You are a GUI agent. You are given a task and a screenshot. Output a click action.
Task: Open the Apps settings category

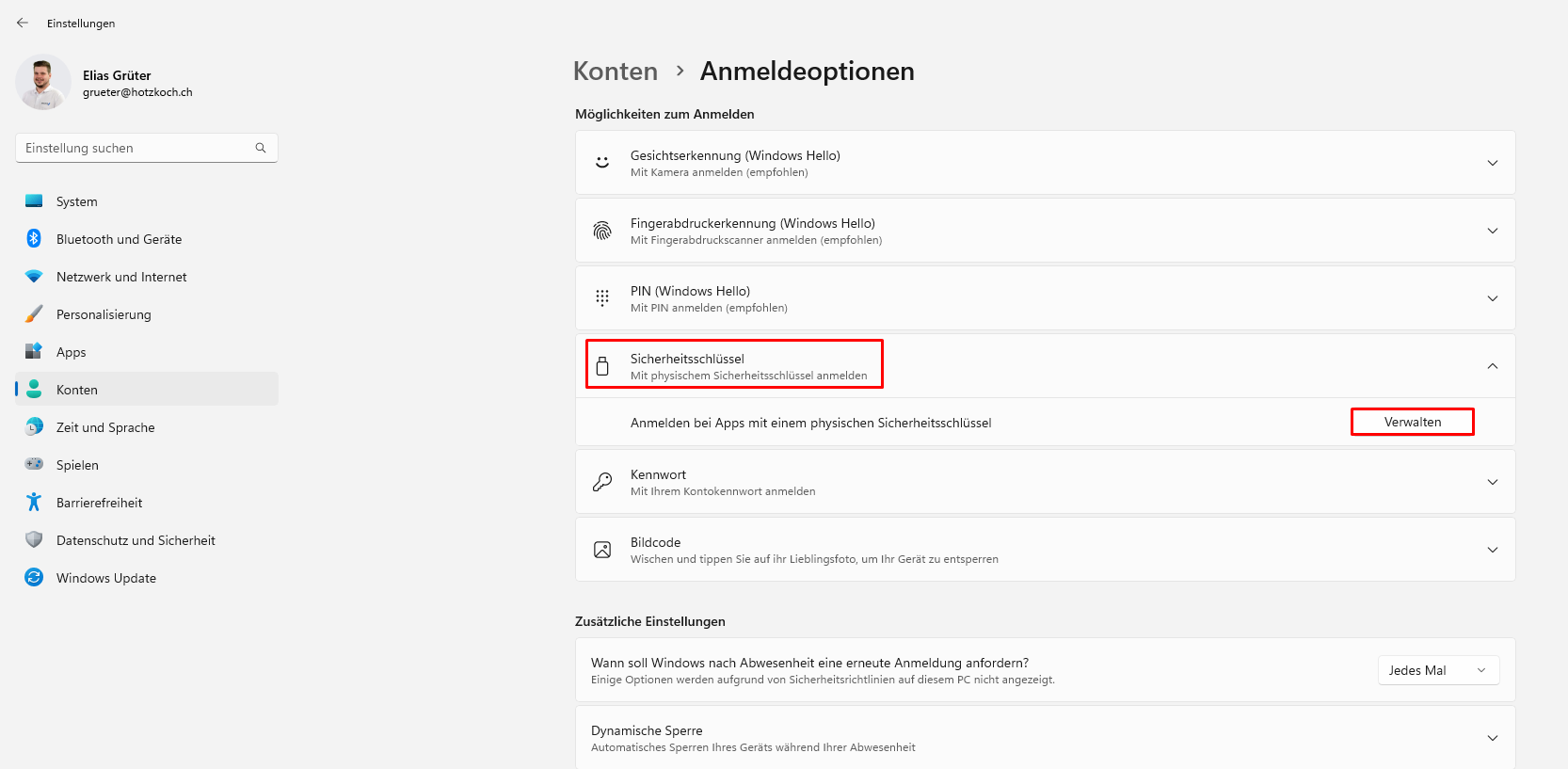pyautogui.click(x=72, y=352)
